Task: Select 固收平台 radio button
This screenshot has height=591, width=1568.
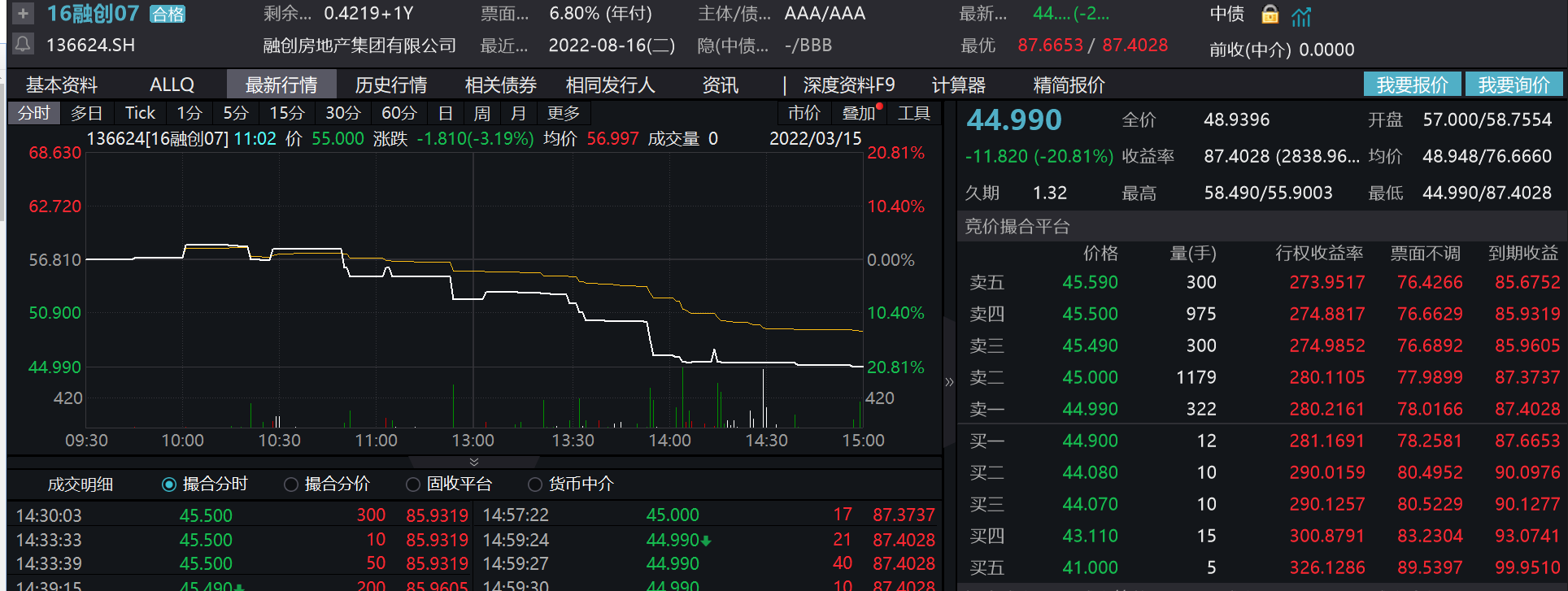Action: coord(413,485)
